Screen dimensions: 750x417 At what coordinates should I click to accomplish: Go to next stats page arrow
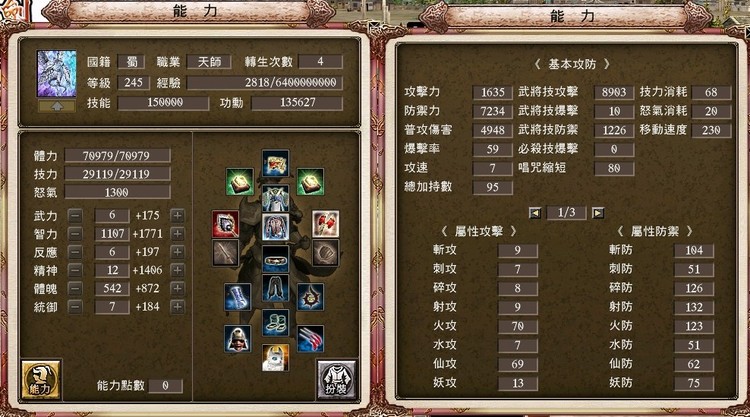598,213
